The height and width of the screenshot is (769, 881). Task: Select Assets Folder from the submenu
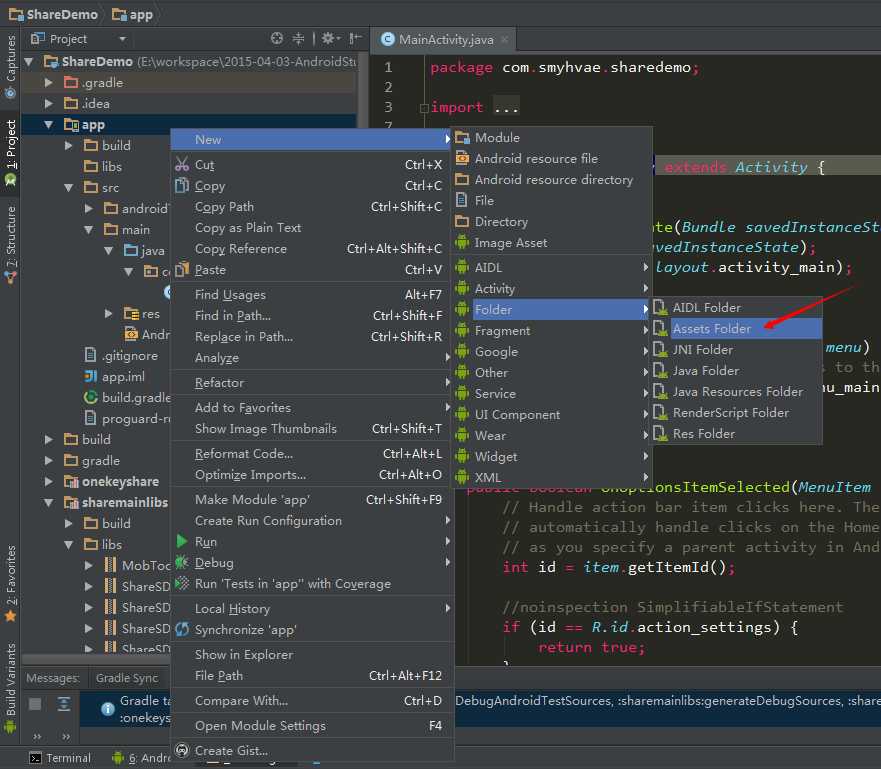coord(711,329)
